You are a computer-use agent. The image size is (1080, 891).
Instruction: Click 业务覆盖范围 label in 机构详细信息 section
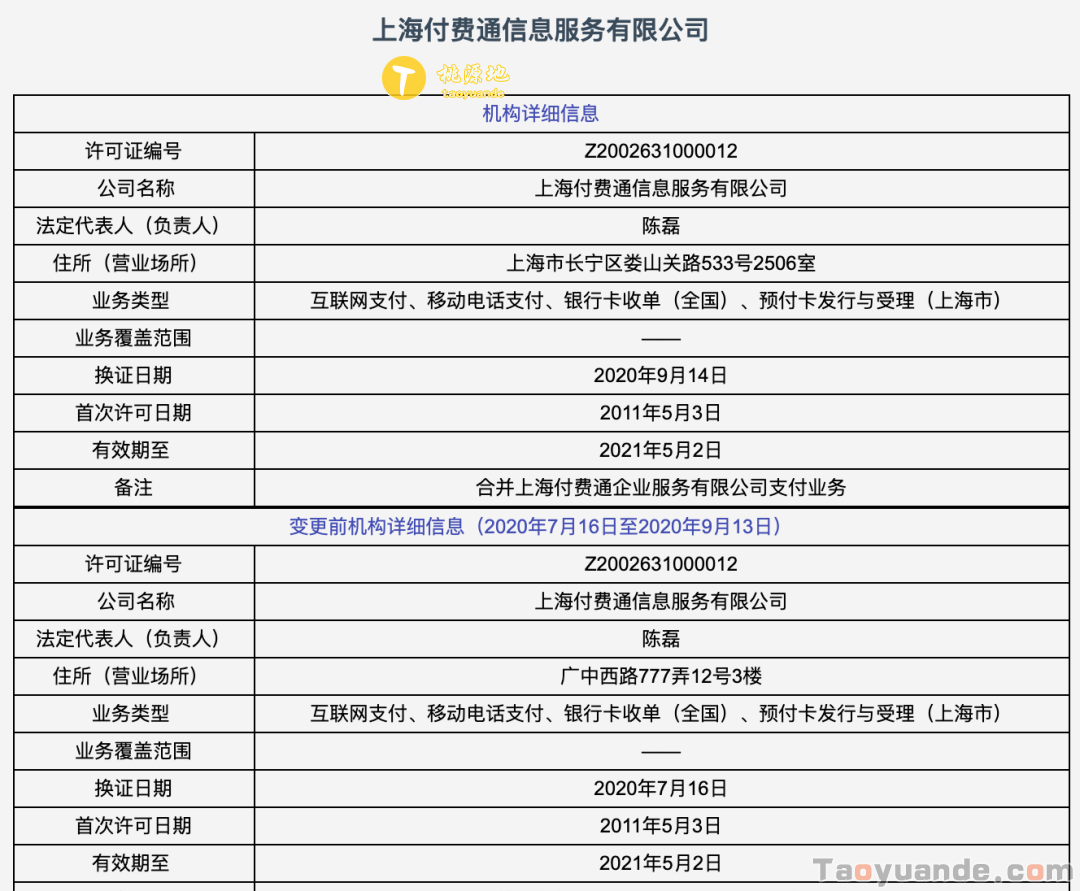(134, 338)
